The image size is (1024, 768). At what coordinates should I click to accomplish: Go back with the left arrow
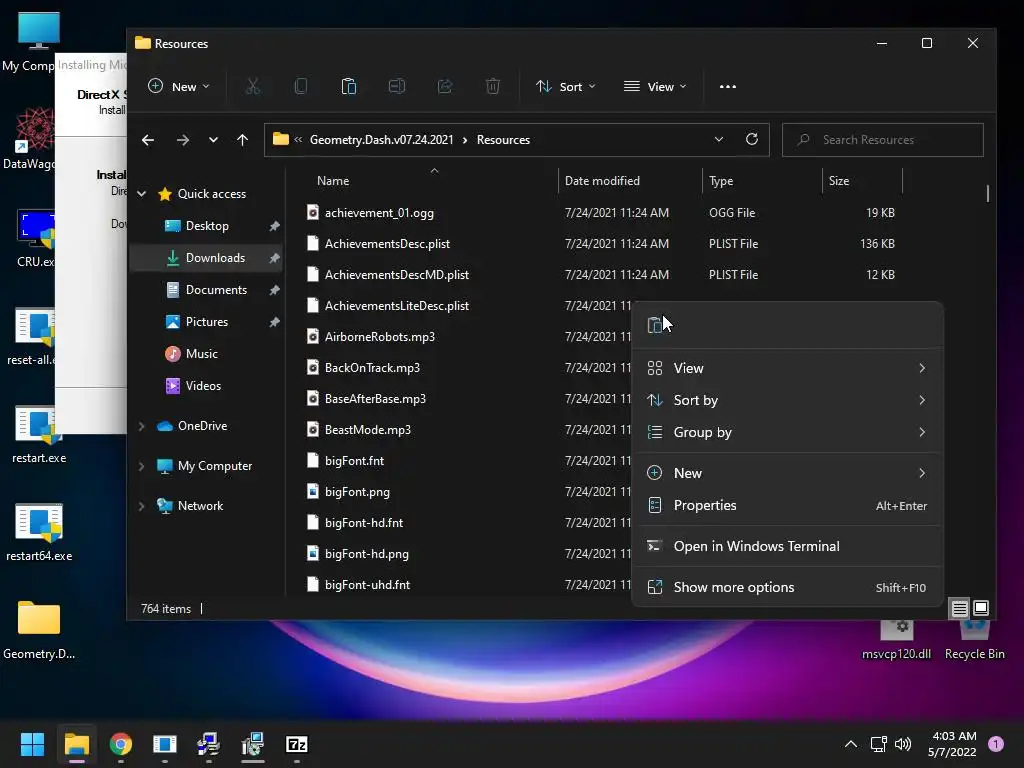click(148, 140)
